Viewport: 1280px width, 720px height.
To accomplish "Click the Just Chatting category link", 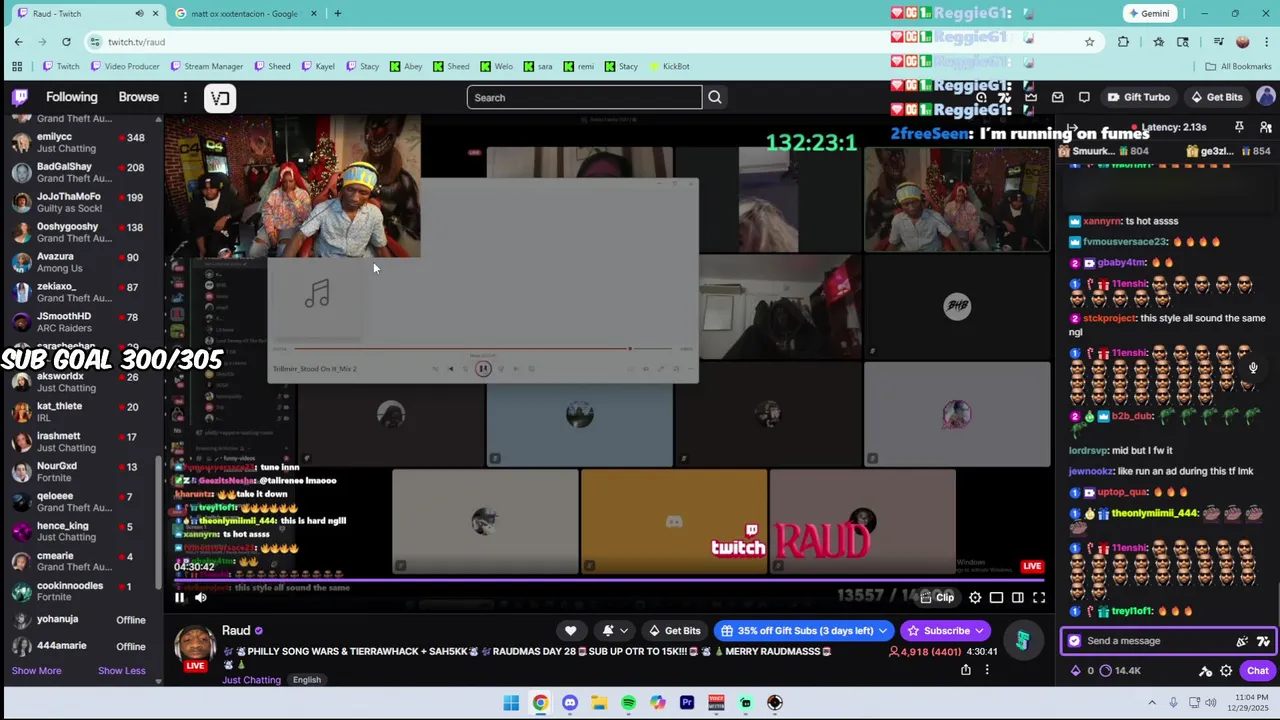I will click(x=252, y=680).
